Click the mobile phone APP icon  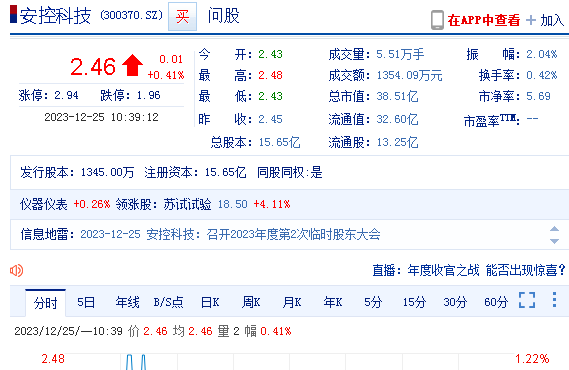[x=437, y=20]
